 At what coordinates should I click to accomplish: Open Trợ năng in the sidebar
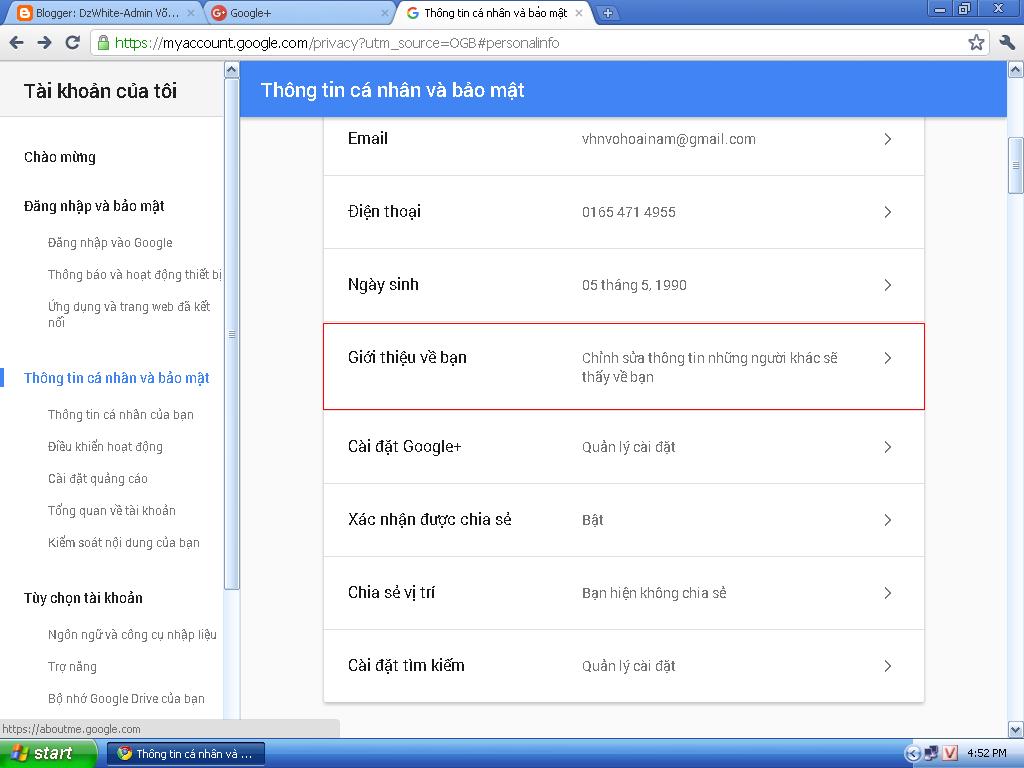pos(72,667)
